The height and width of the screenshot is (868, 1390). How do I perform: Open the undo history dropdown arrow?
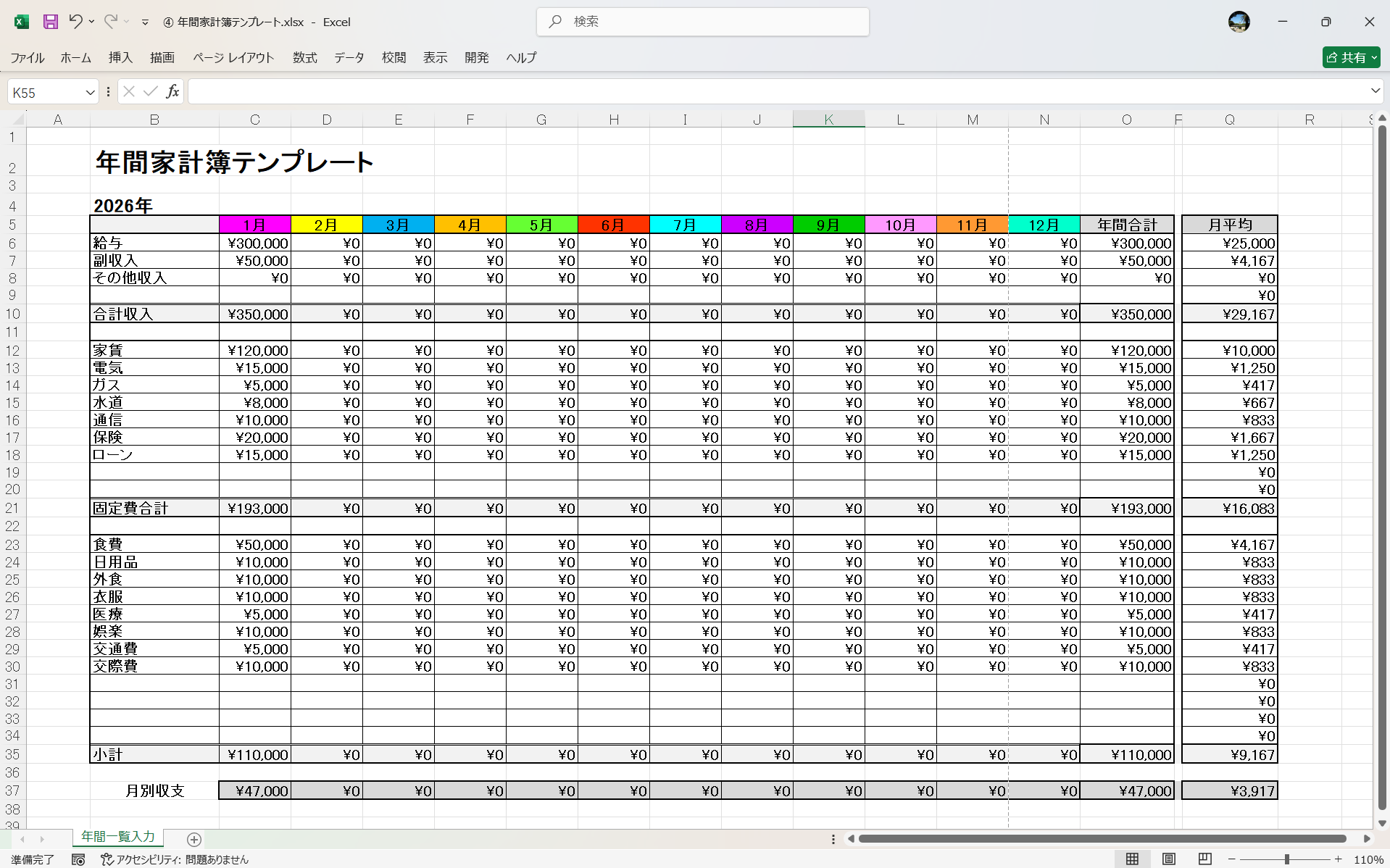coord(91,22)
